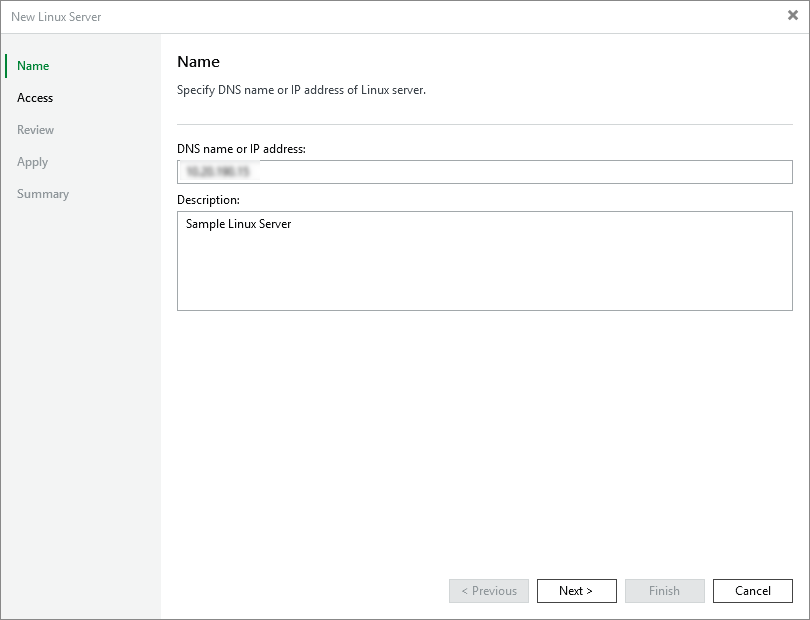Click the bold Name page heading
This screenshot has width=810, height=620.
(x=198, y=62)
